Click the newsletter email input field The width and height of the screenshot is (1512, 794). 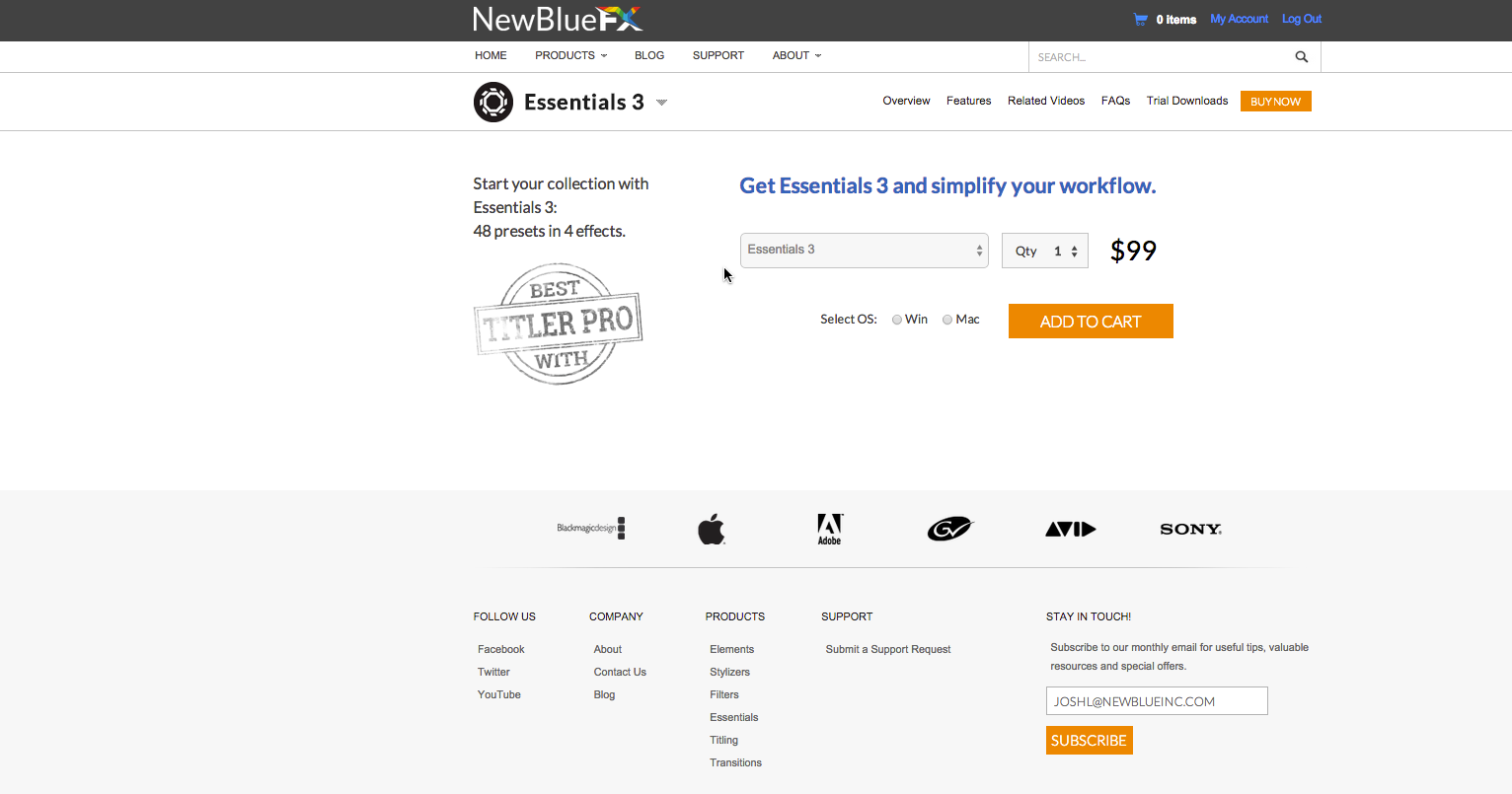[1156, 701]
